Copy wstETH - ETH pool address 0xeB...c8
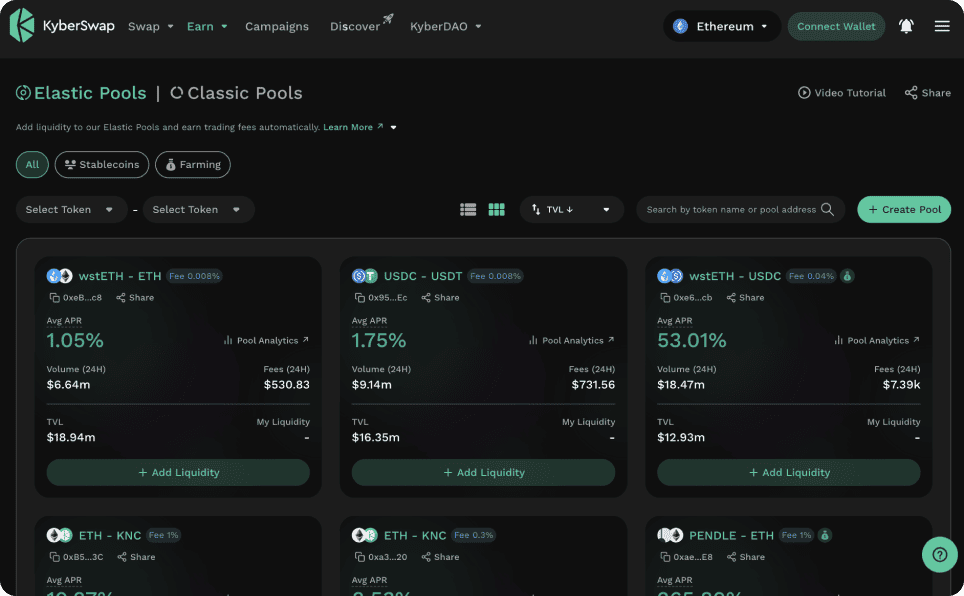The width and height of the screenshot is (964, 596). 55,298
